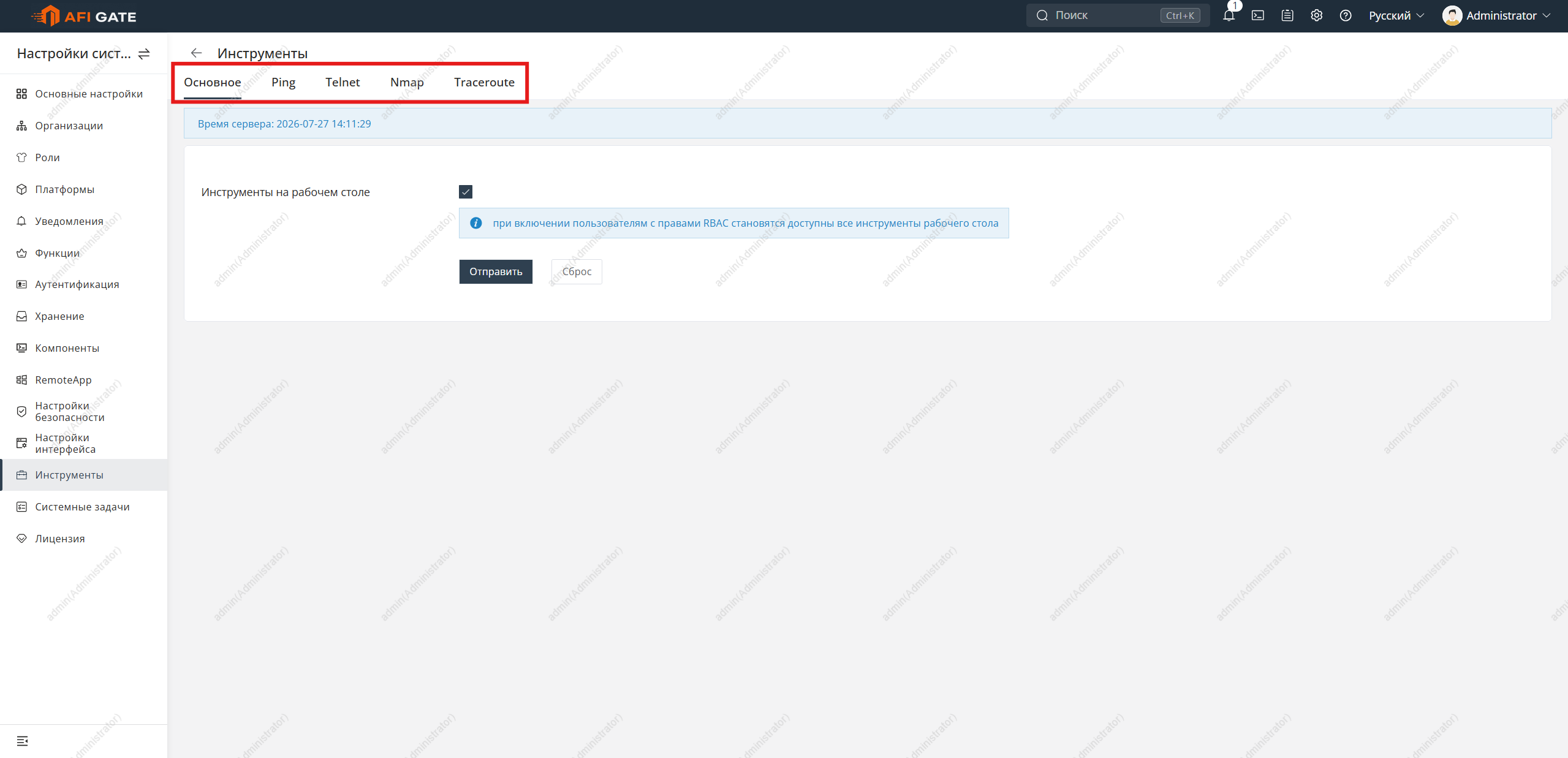Viewport: 1568px width, 758px height.
Task: Click the RemoteApp icon in sidebar
Action: (21, 380)
